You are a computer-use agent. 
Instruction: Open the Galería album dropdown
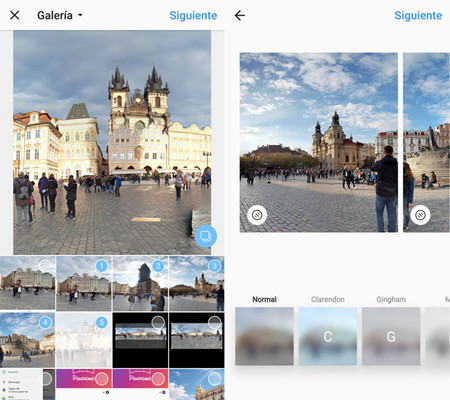pyautogui.click(x=60, y=15)
